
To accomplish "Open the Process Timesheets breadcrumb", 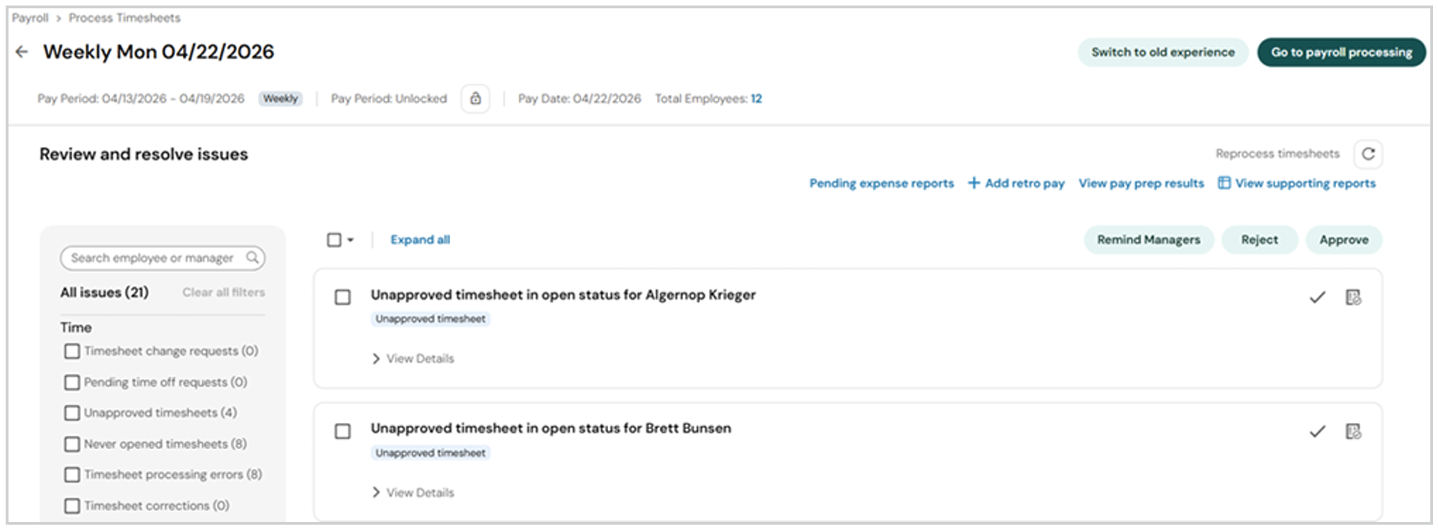I will pos(125,18).
